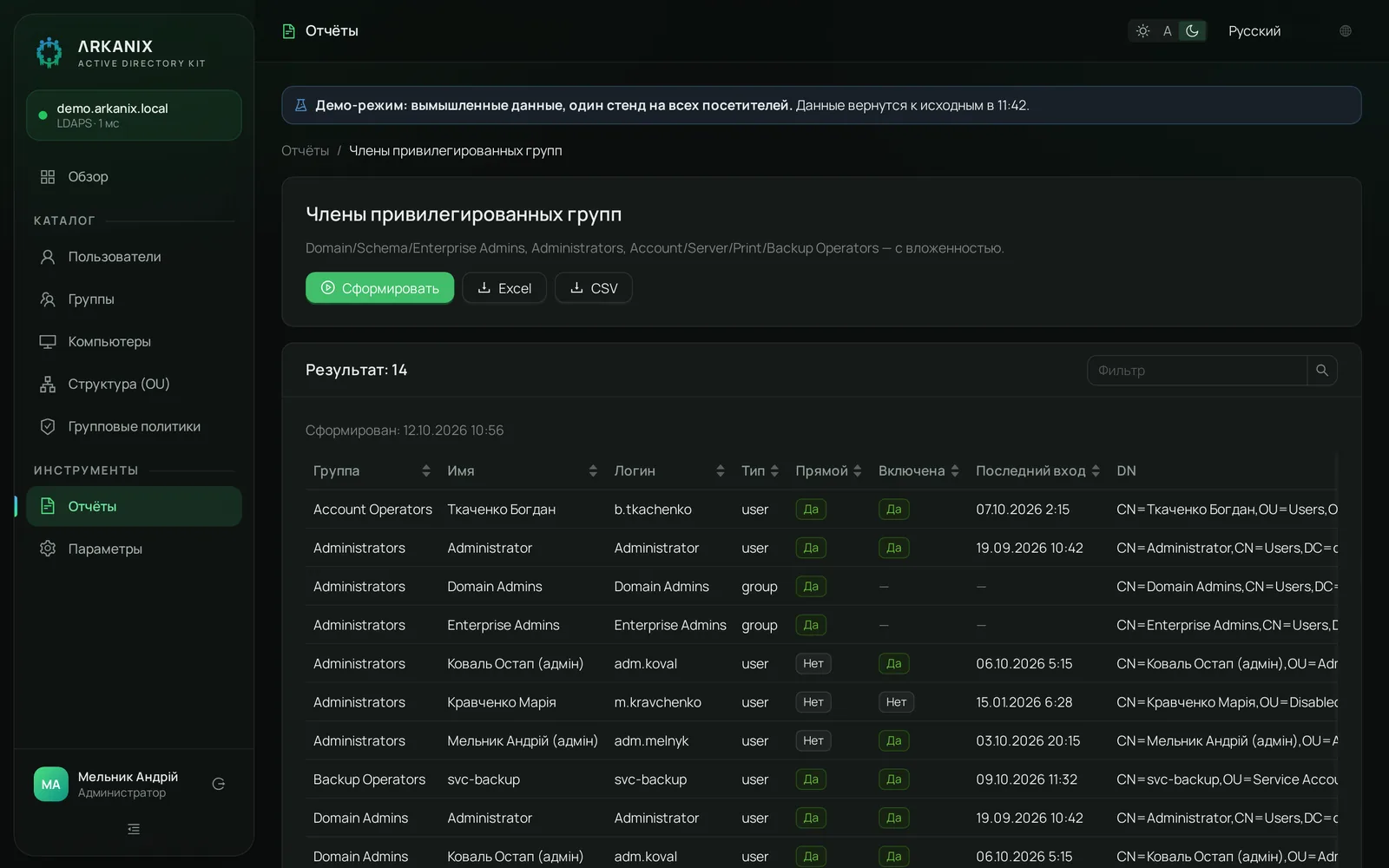Open Обзор in the sidebar
The image size is (1389, 868).
click(134, 177)
